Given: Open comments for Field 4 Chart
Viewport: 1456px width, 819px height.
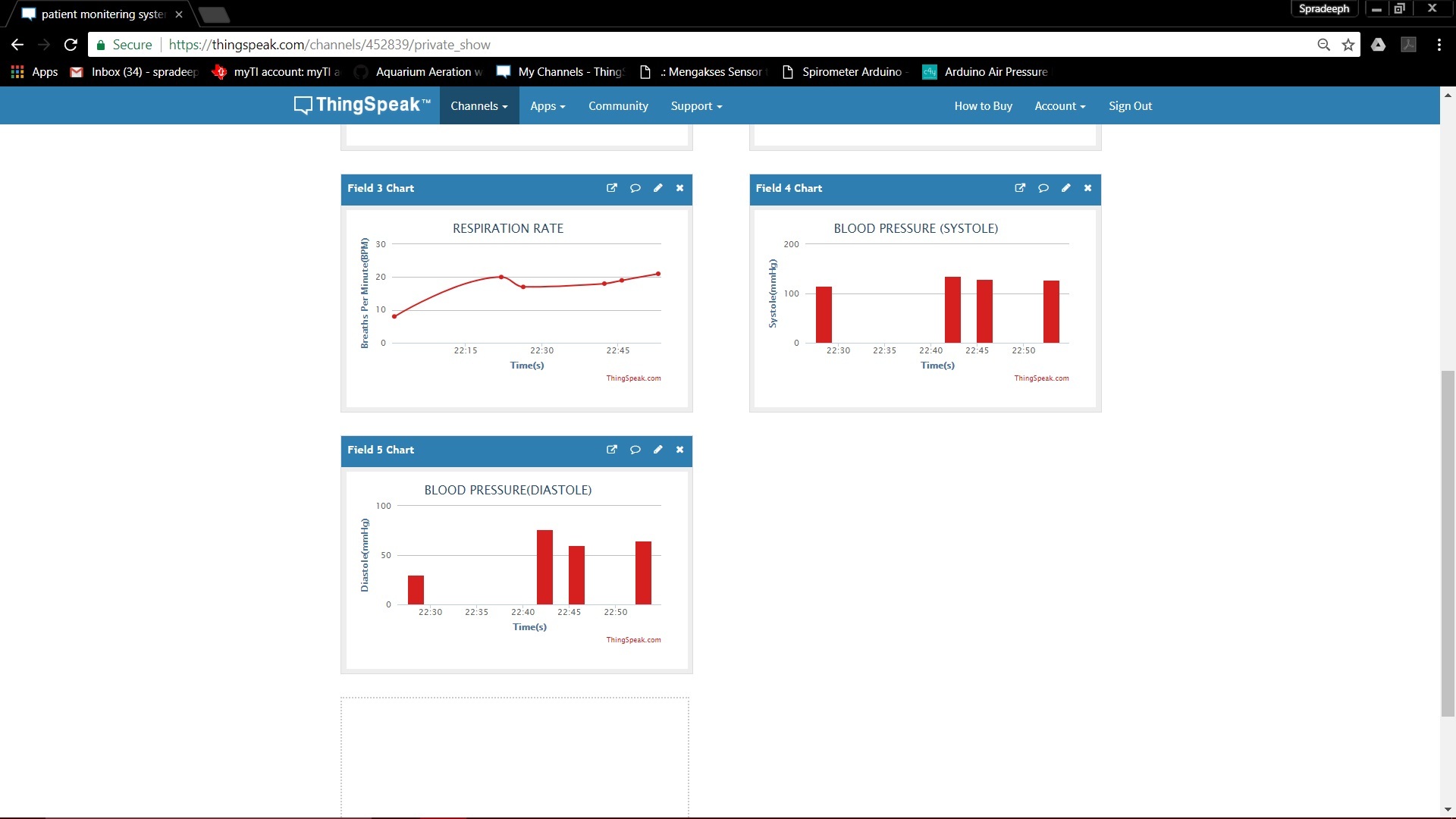Looking at the screenshot, I should tap(1043, 188).
